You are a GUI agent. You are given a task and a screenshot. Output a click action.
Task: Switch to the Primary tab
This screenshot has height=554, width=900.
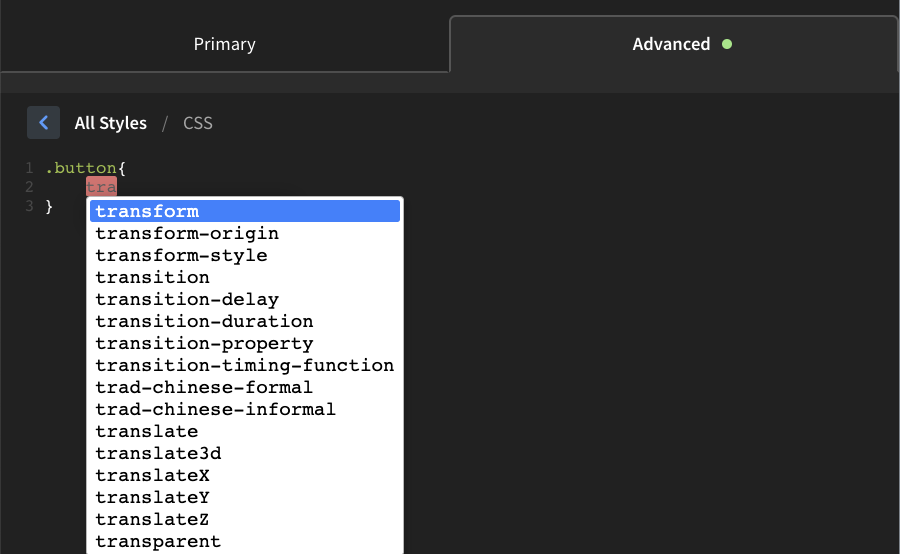224,44
